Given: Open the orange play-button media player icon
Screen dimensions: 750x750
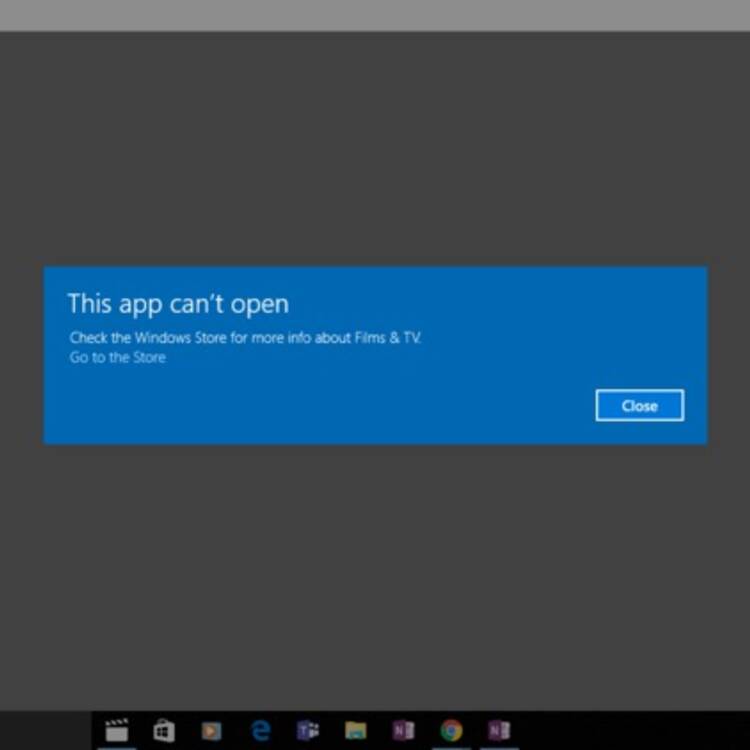Looking at the screenshot, I should 211,730.
